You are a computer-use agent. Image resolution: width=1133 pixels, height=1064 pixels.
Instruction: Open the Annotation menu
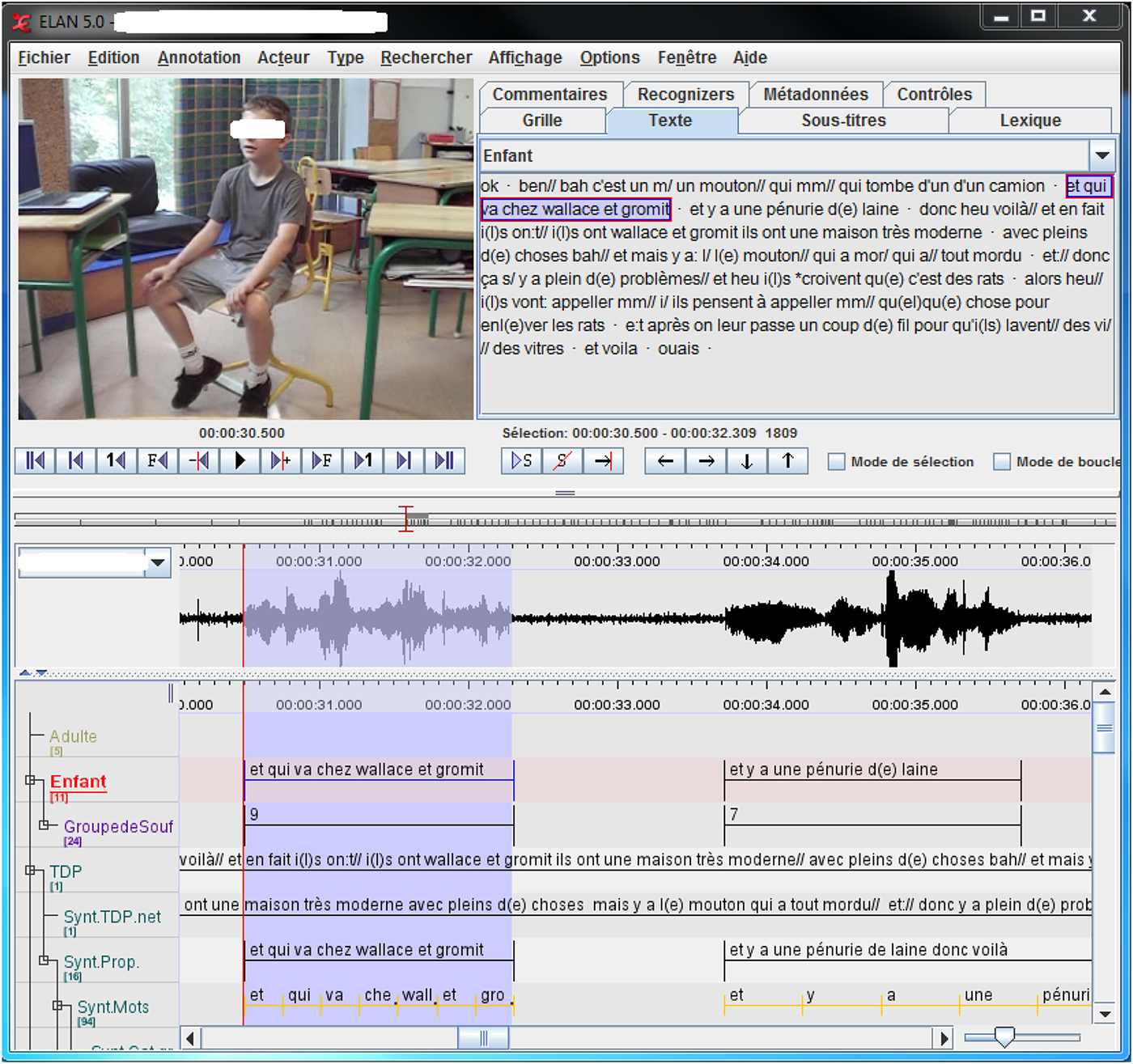tap(199, 57)
